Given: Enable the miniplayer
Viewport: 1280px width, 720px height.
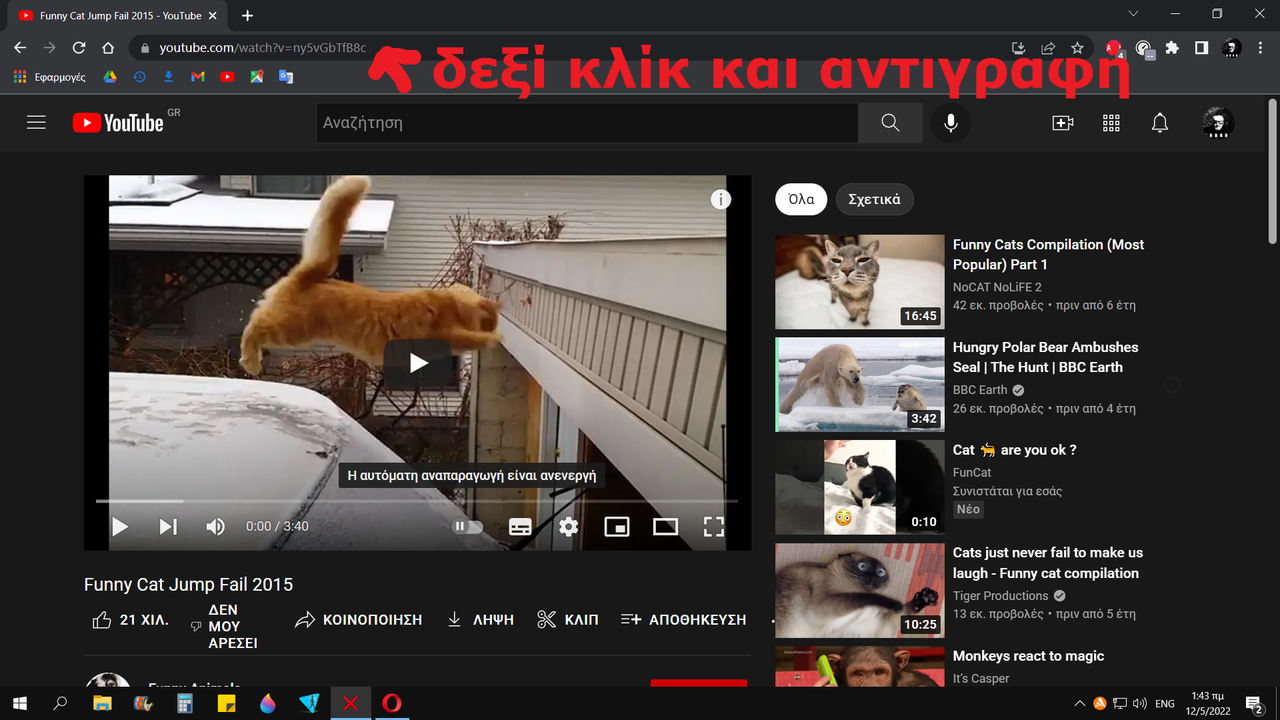Looking at the screenshot, I should (x=617, y=527).
